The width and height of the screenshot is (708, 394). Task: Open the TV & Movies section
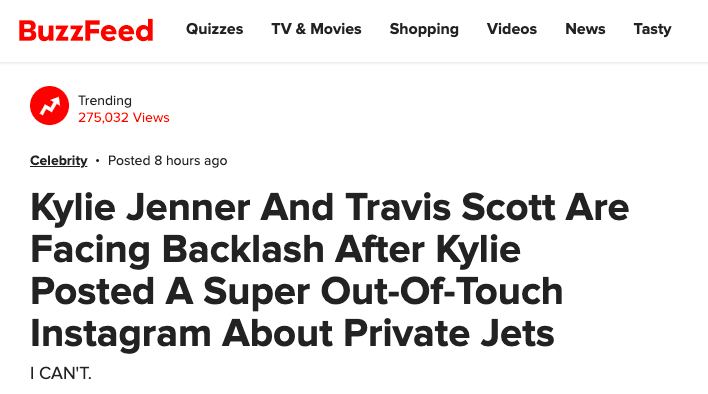pyautogui.click(x=316, y=29)
